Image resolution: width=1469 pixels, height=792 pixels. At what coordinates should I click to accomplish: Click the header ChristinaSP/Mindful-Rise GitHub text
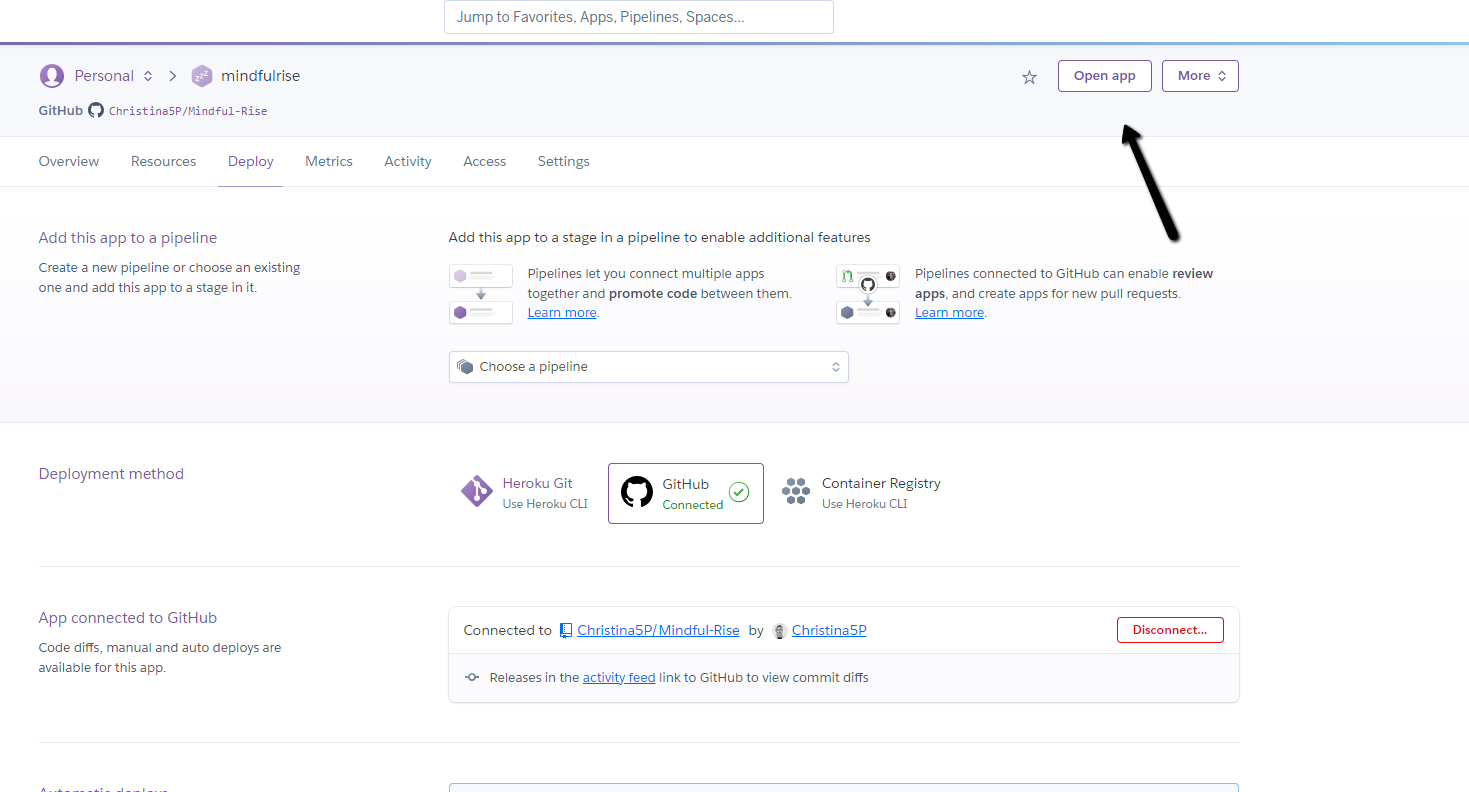pyautogui.click(x=188, y=111)
